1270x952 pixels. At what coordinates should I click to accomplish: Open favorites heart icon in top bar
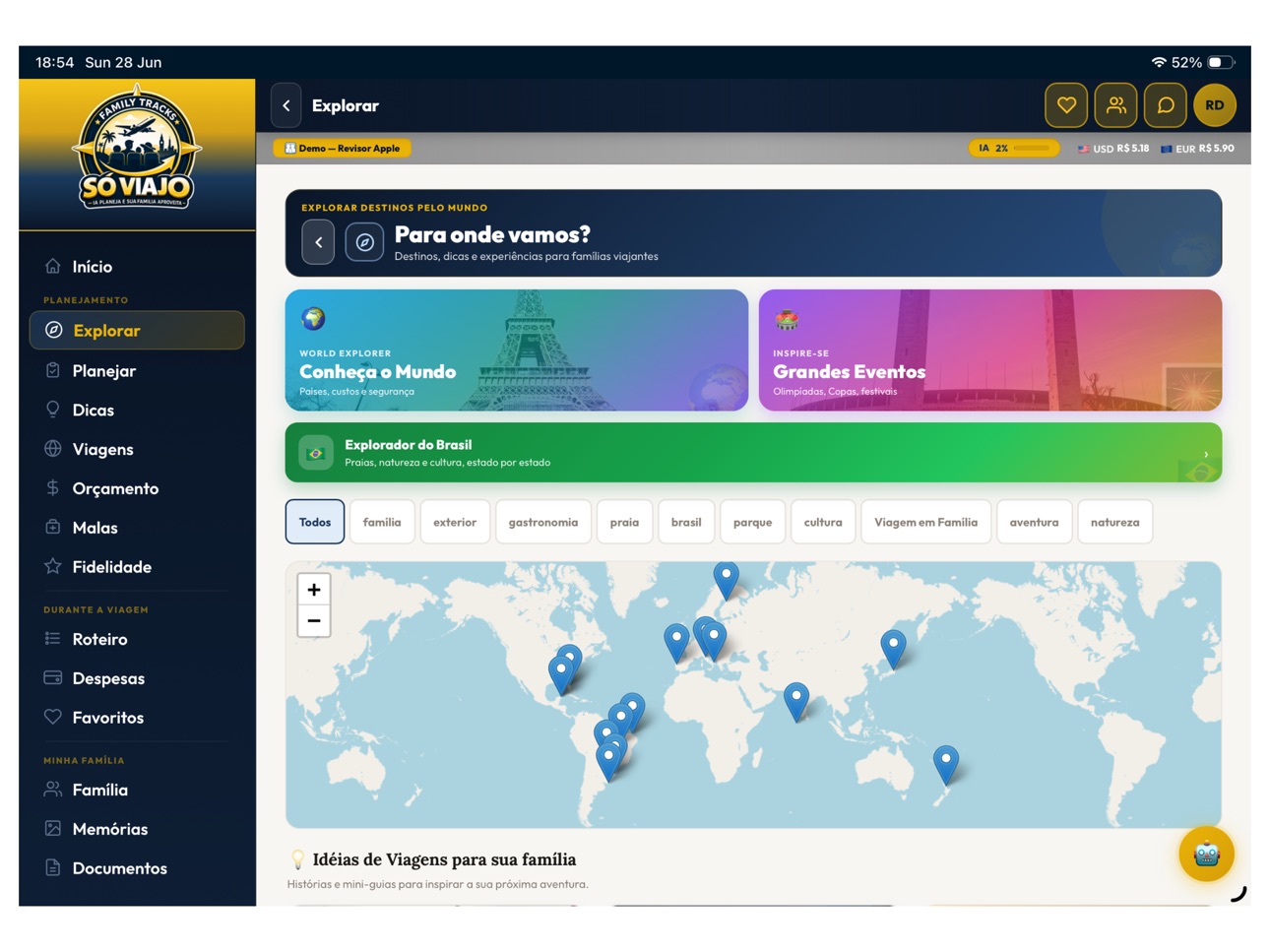(x=1066, y=105)
